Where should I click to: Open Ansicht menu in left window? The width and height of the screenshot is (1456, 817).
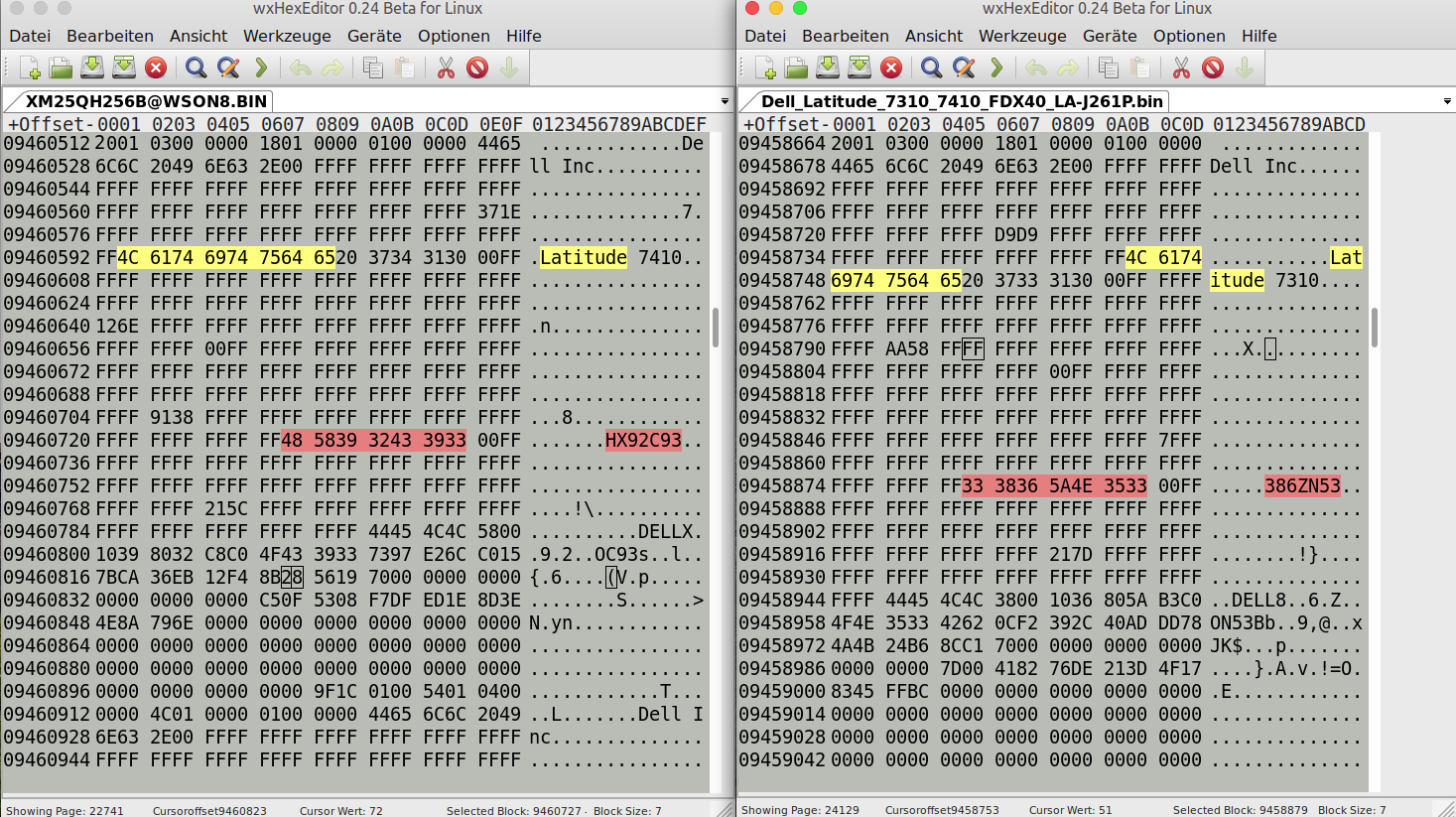coord(199,36)
